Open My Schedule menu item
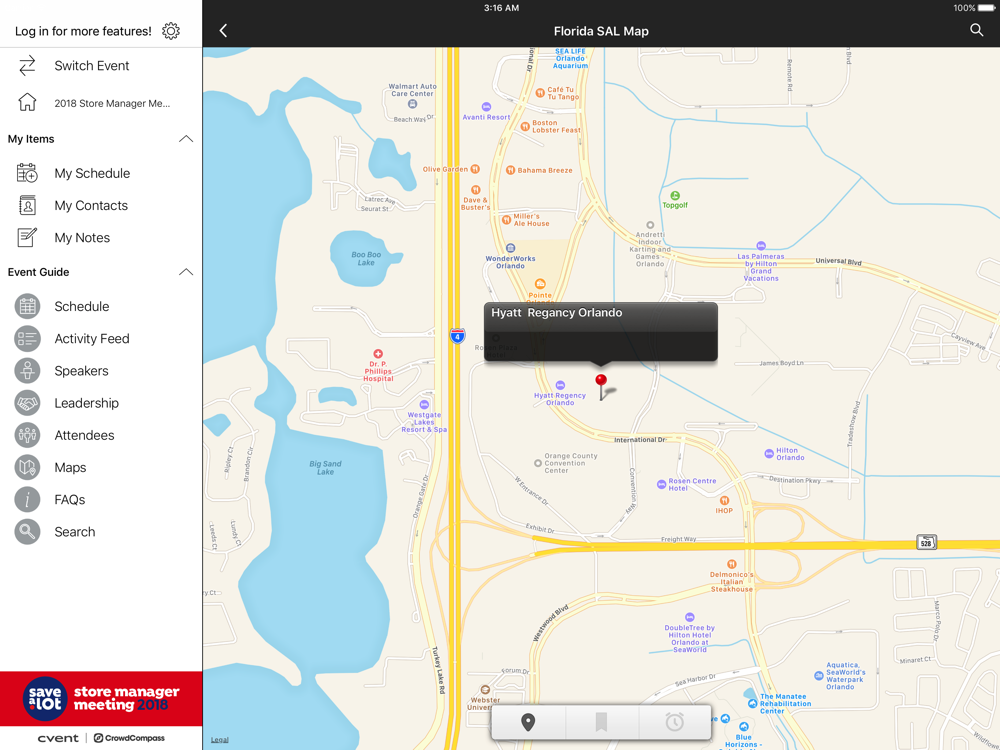The width and height of the screenshot is (1000, 750). [x=101, y=173]
